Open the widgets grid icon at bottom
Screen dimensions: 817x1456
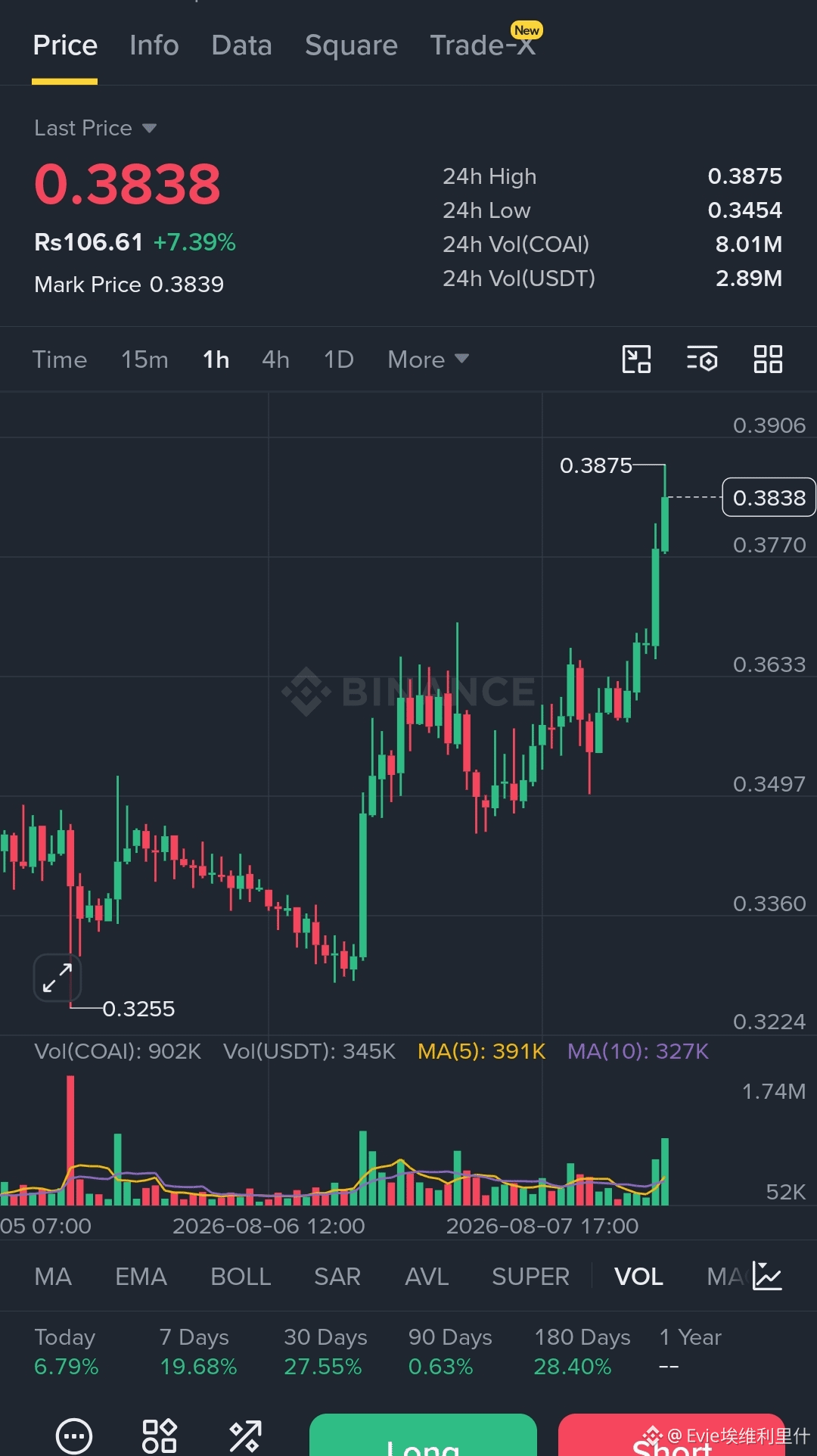coord(160,1436)
